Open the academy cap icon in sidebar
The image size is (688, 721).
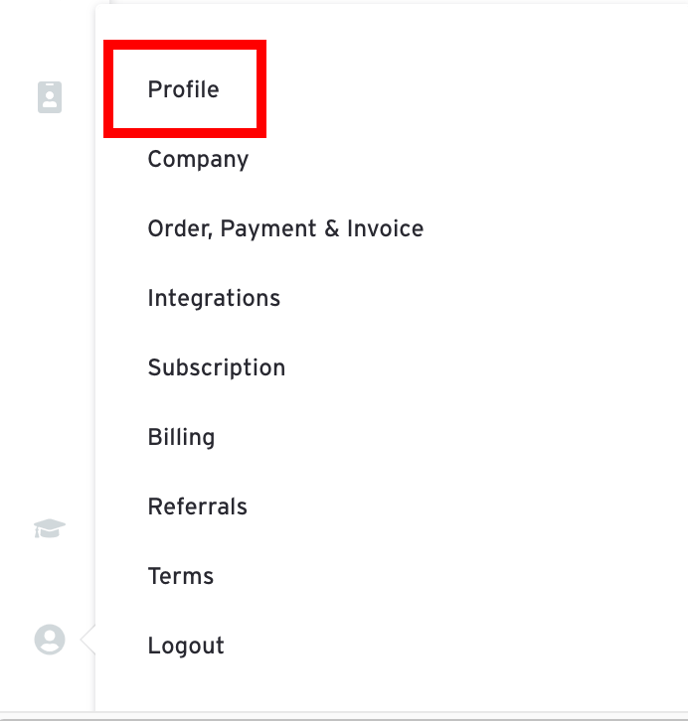click(50, 528)
